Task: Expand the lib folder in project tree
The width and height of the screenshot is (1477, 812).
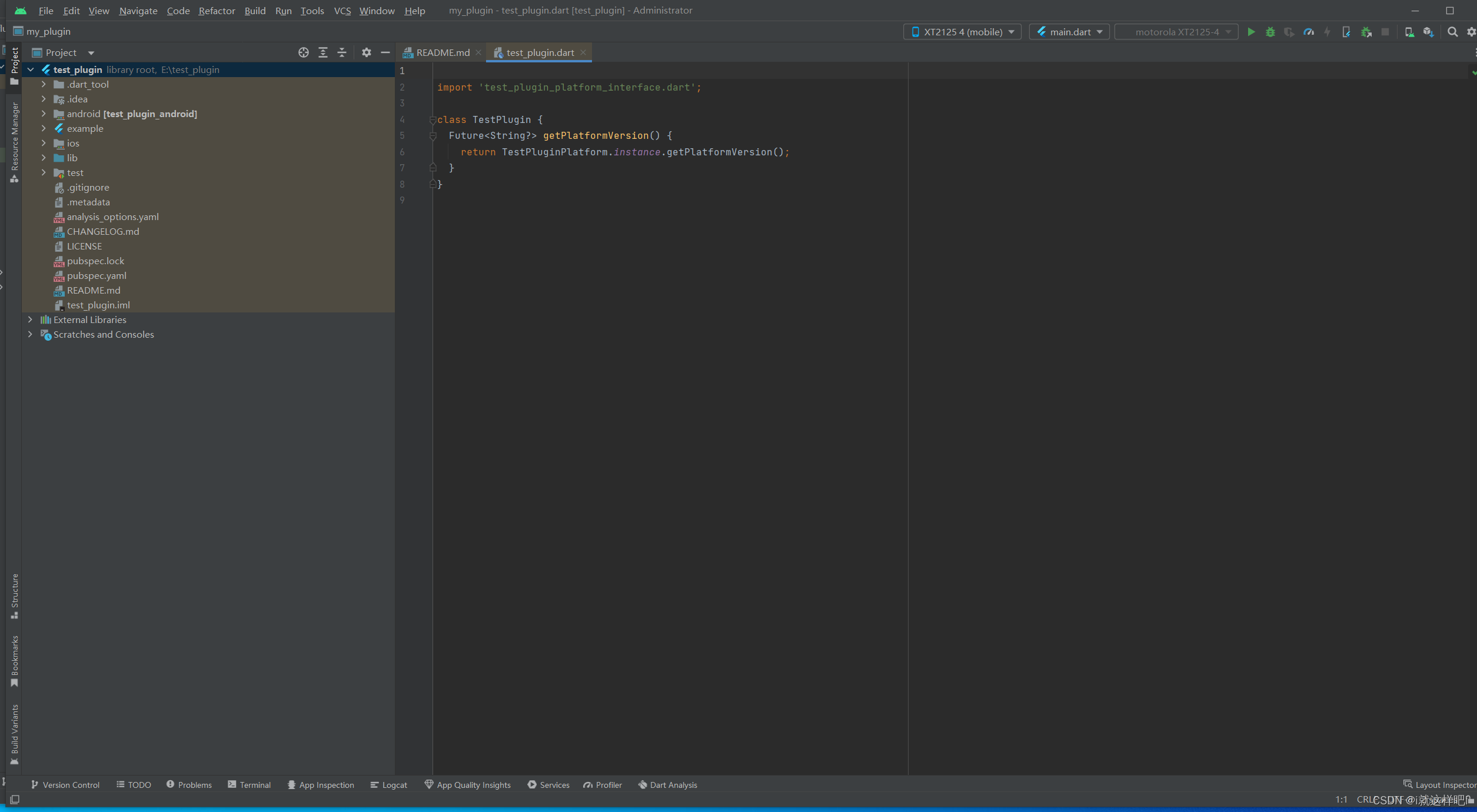Action: (44, 158)
